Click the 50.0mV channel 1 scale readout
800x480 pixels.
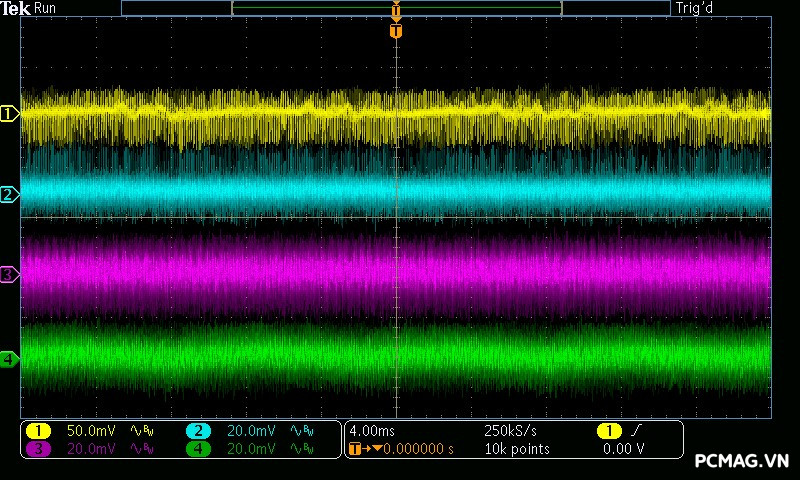coord(91,430)
